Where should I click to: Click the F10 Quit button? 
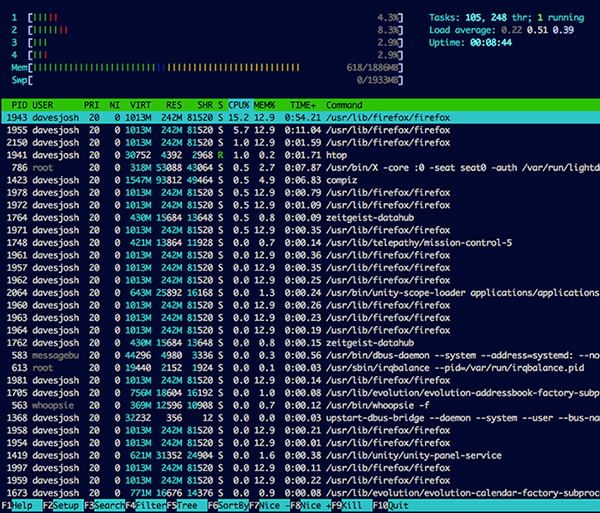click(391, 505)
